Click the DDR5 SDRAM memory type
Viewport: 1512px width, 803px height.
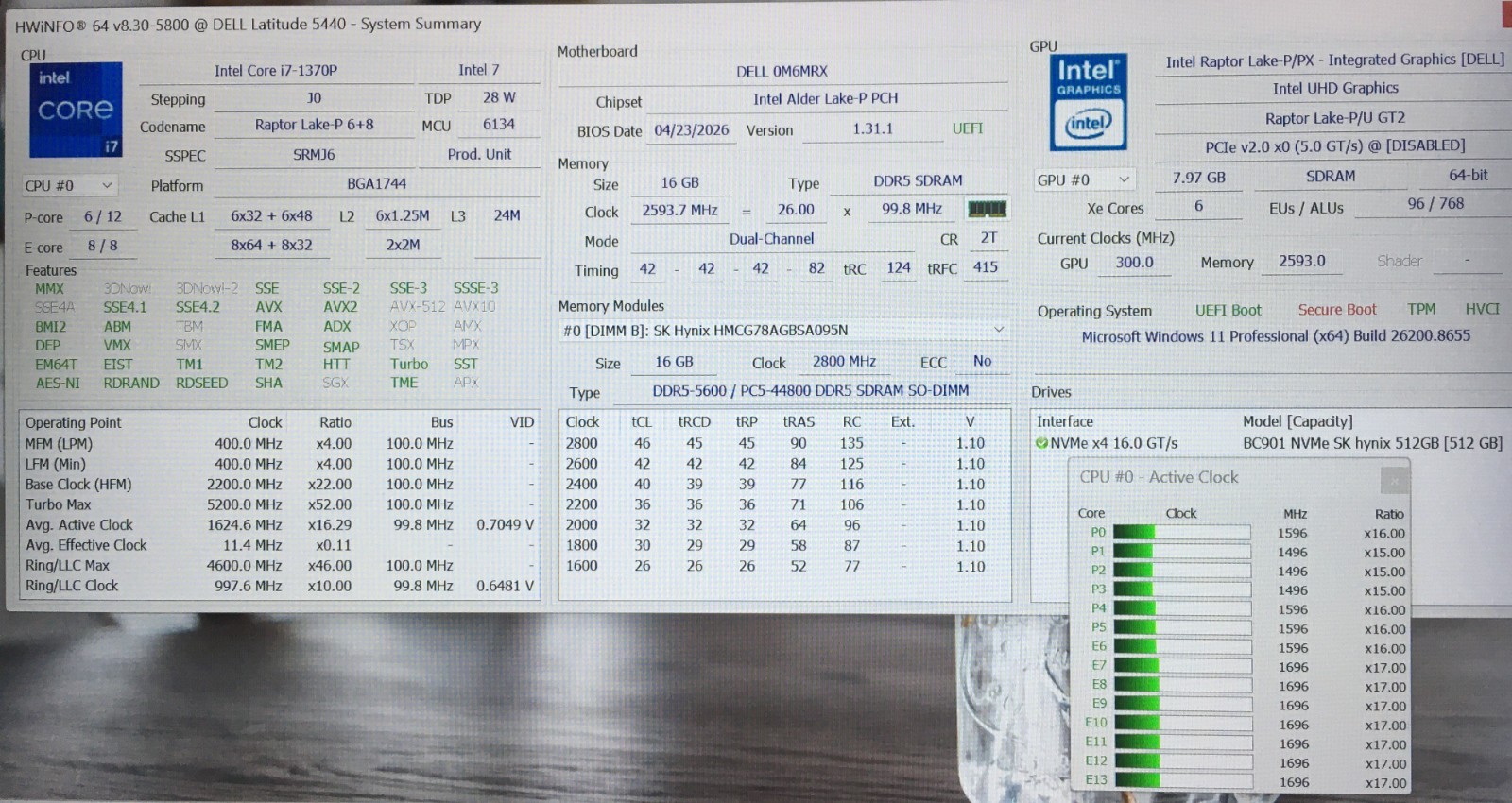tap(918, 180)
